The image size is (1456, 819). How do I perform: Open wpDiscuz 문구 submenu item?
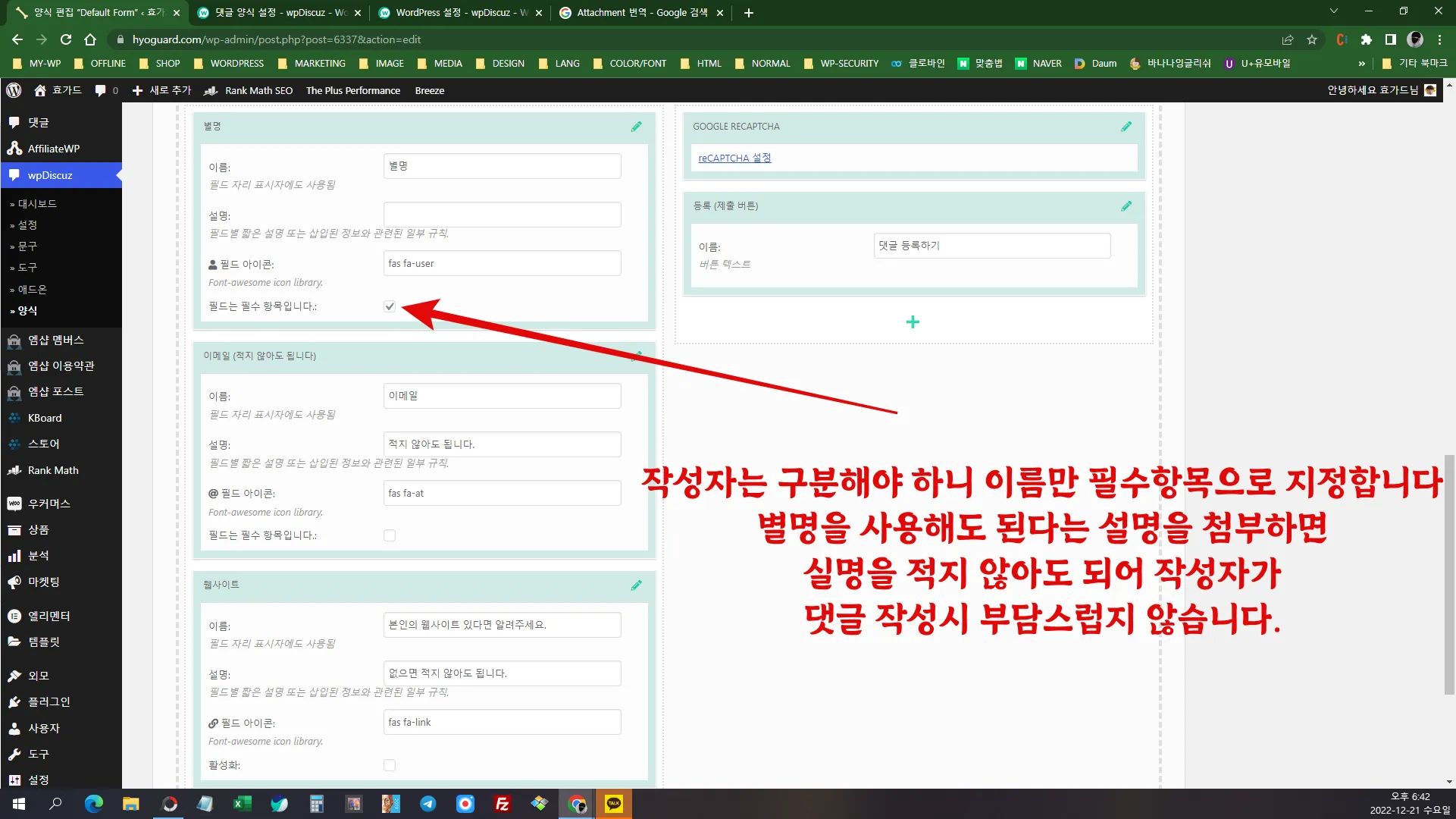coord(27,246)
